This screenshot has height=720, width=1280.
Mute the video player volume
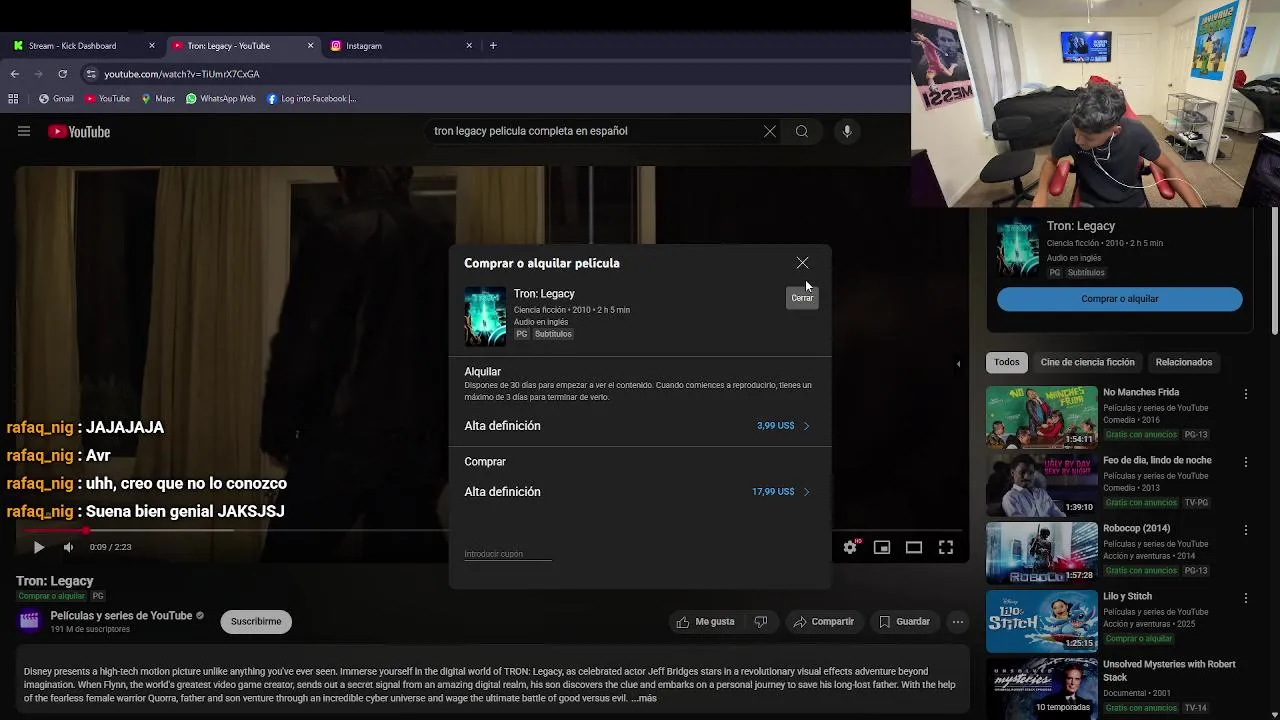pyautogui.click(x=68, y=547)
